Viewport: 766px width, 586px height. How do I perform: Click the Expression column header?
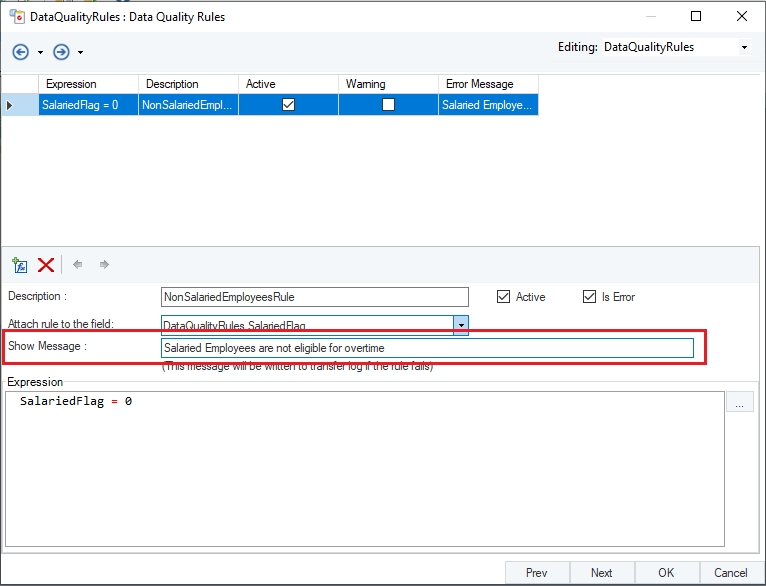point(88,84)
